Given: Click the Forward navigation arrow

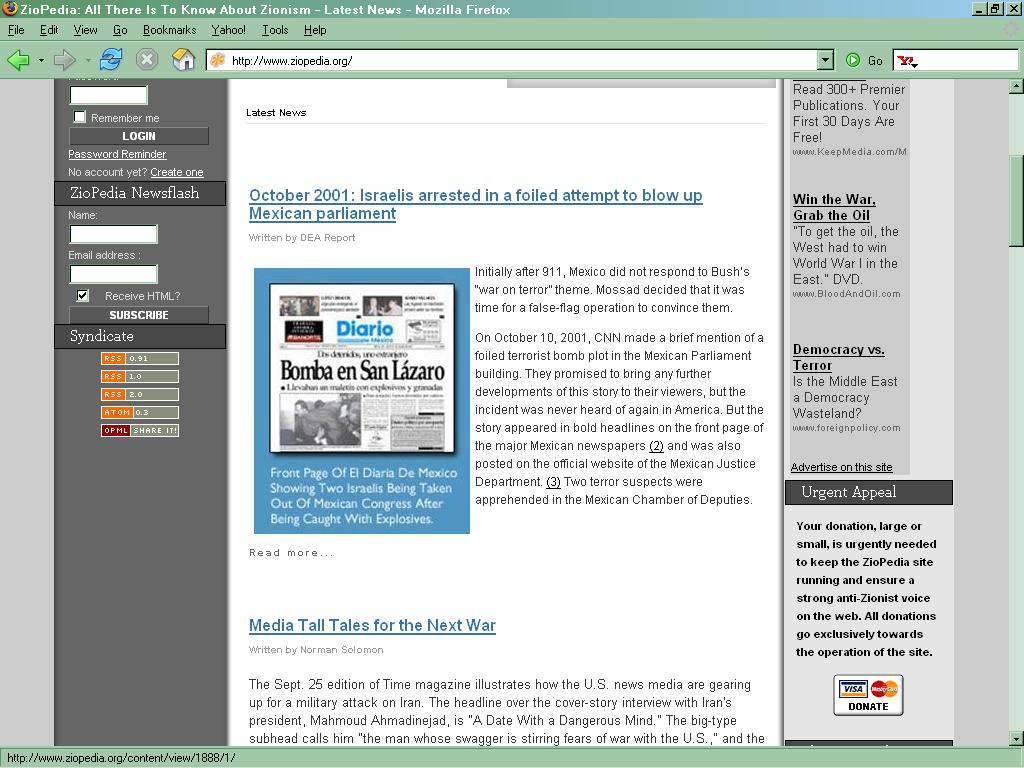Looking at the screenshot, I should point(64,61).
